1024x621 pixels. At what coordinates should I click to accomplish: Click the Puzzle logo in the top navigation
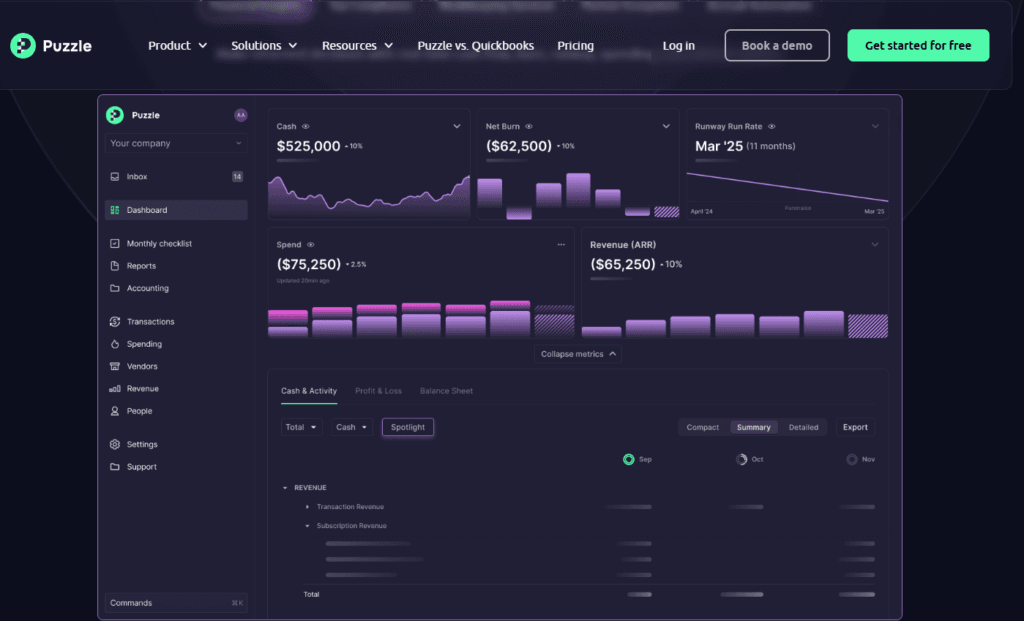pos(51,46)
